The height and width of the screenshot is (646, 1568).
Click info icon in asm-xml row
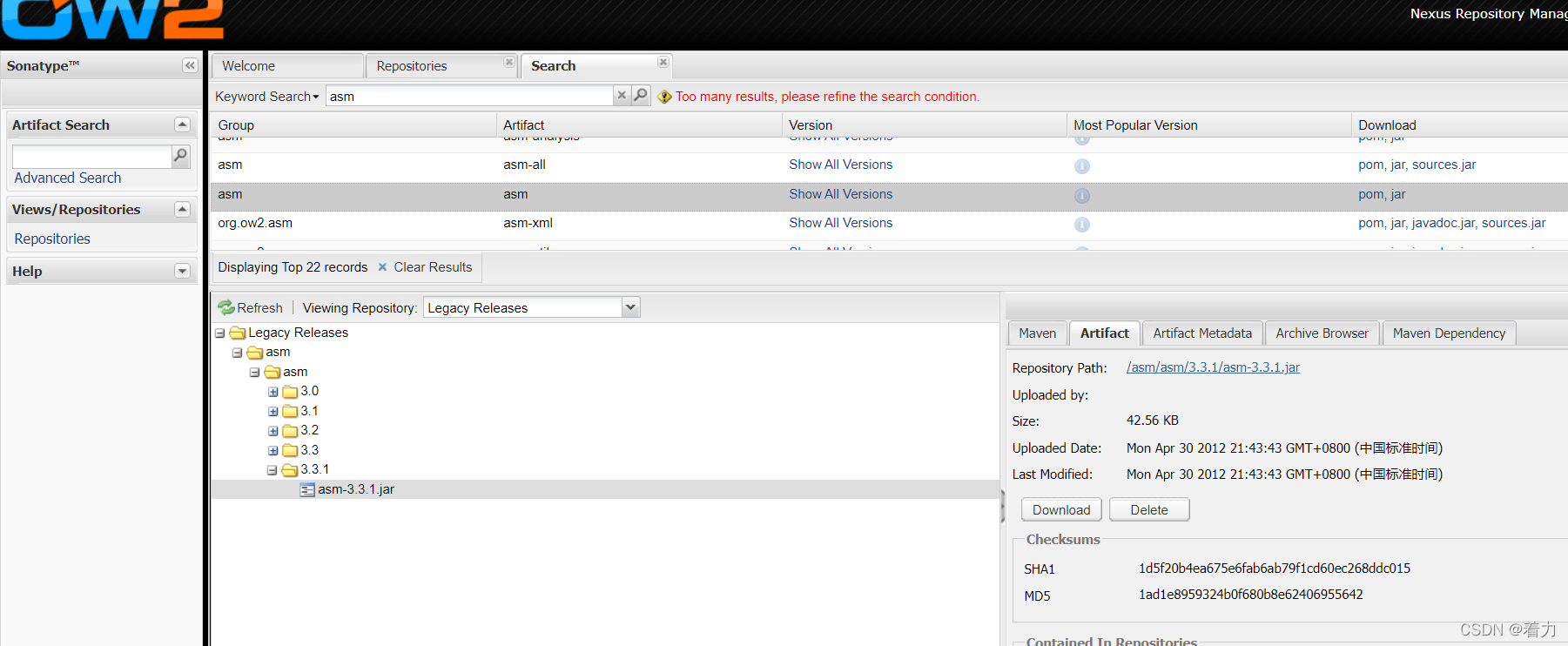pos(1081,225)
